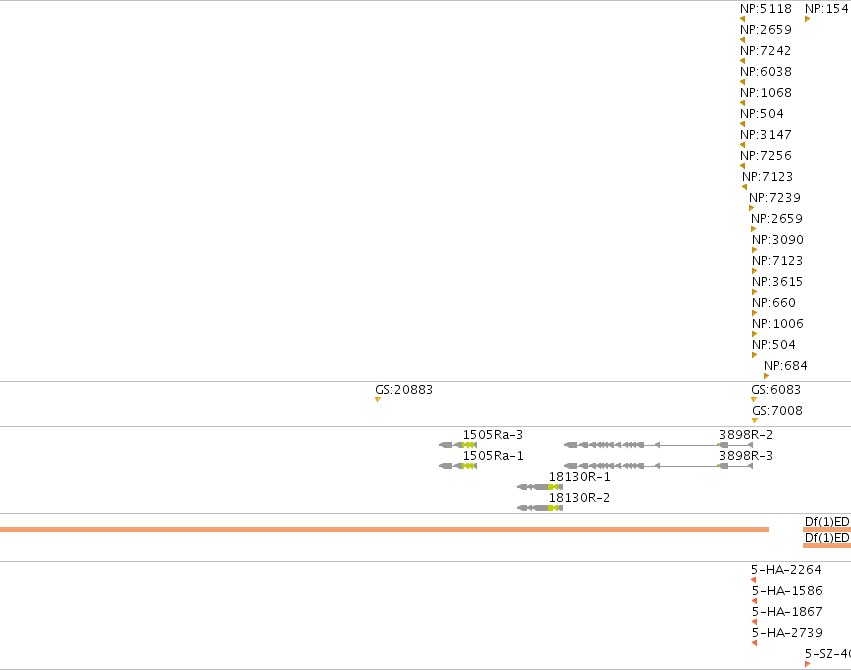Select the marker under the NP:154 label
This screenshot has height=670, width=851.
click(808, 19)
